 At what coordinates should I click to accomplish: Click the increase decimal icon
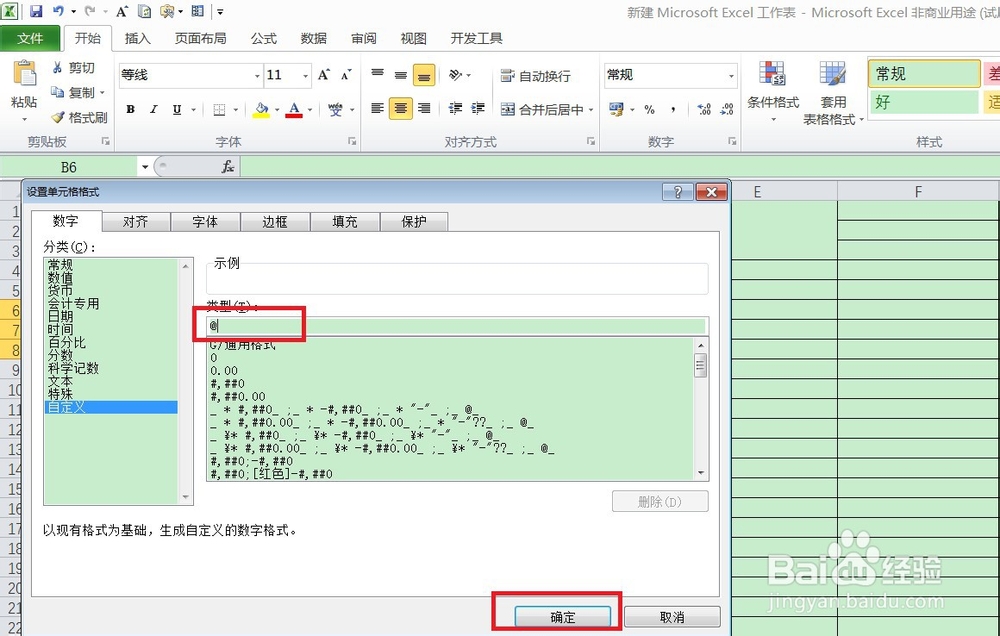[702, 109]
